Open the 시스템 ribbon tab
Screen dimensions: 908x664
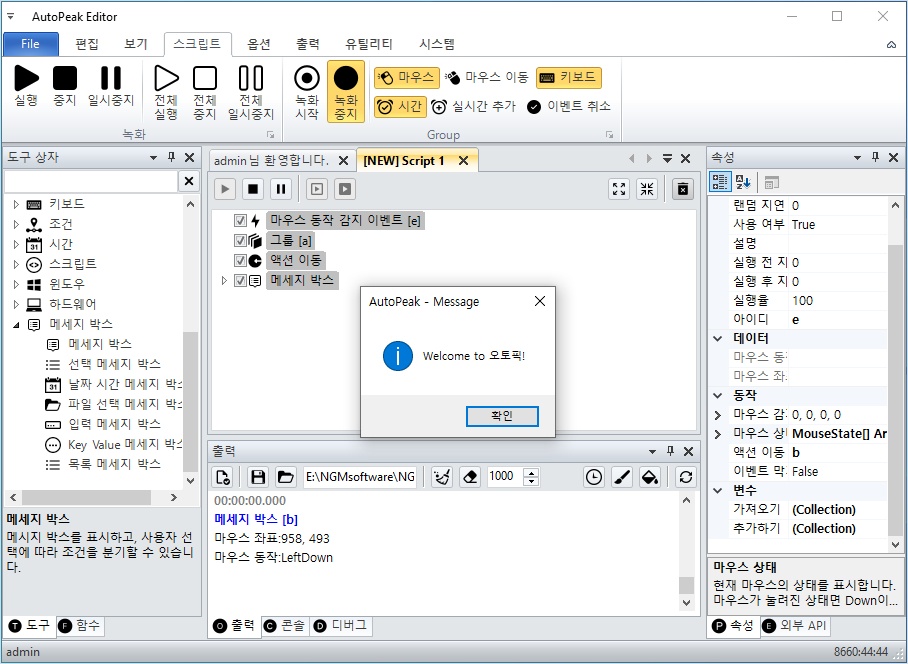pyautogui.click(x=437, y=44)
